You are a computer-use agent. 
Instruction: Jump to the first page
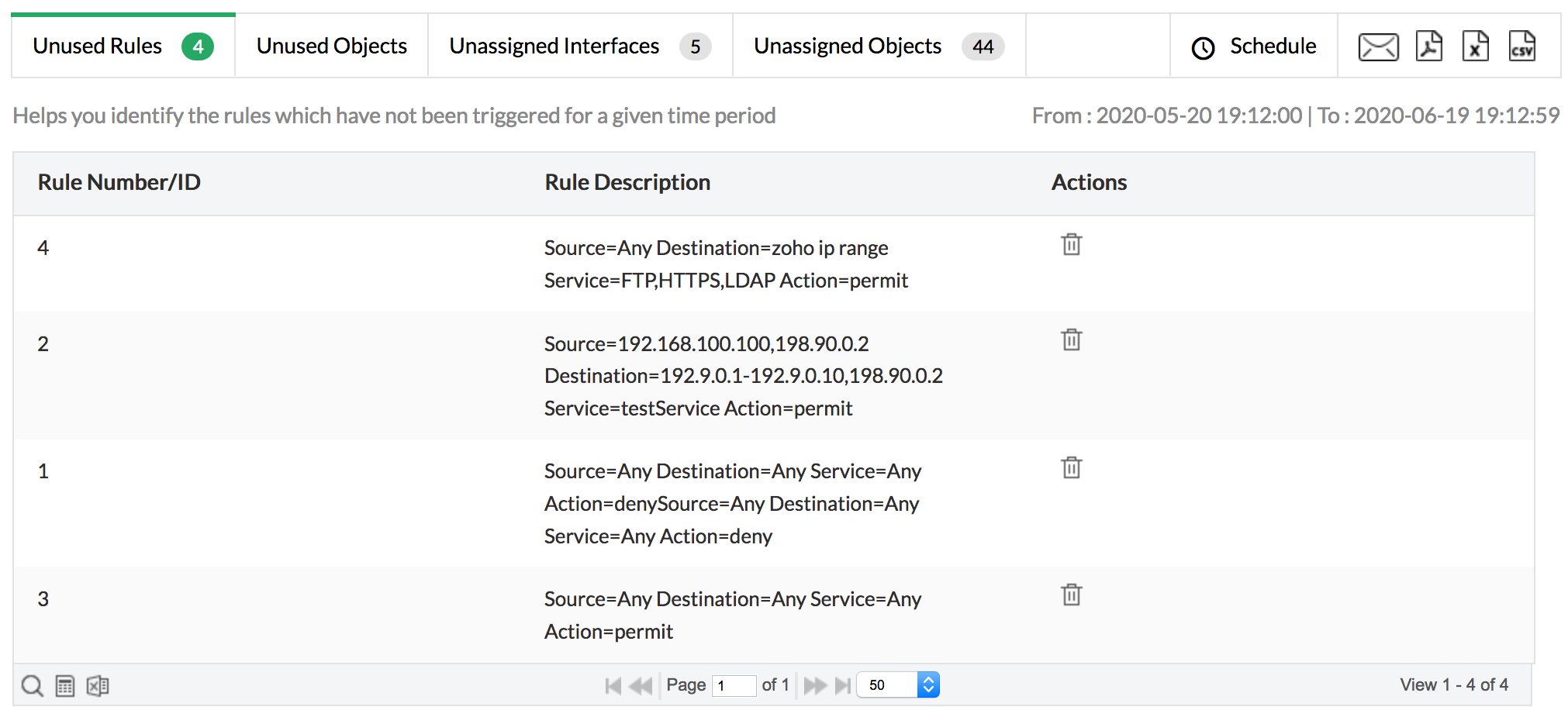click(612, 685)
